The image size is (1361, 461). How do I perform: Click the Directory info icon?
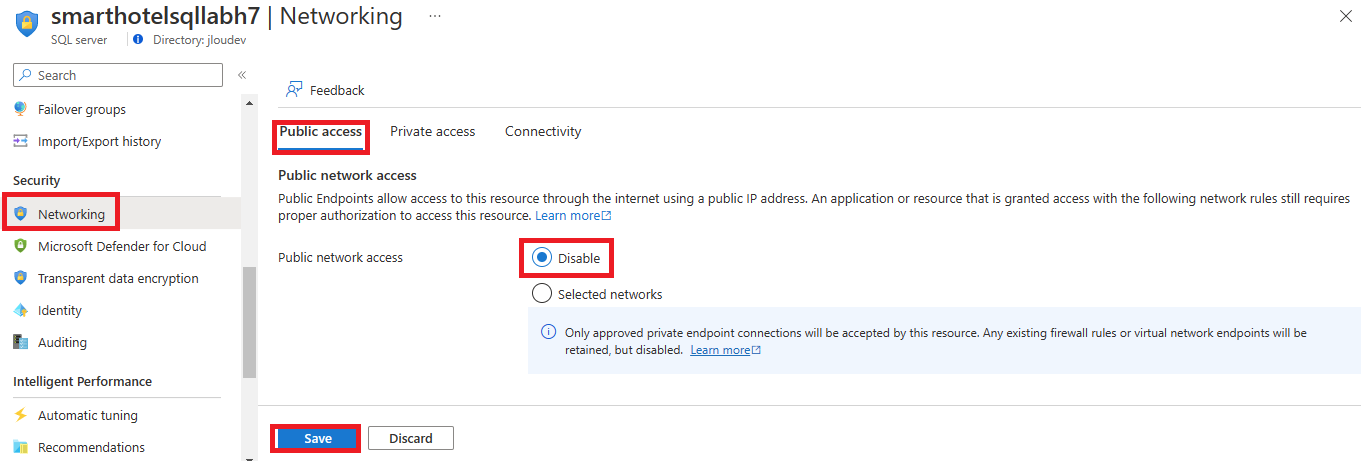pyautogui.click(x=138, y=40)
